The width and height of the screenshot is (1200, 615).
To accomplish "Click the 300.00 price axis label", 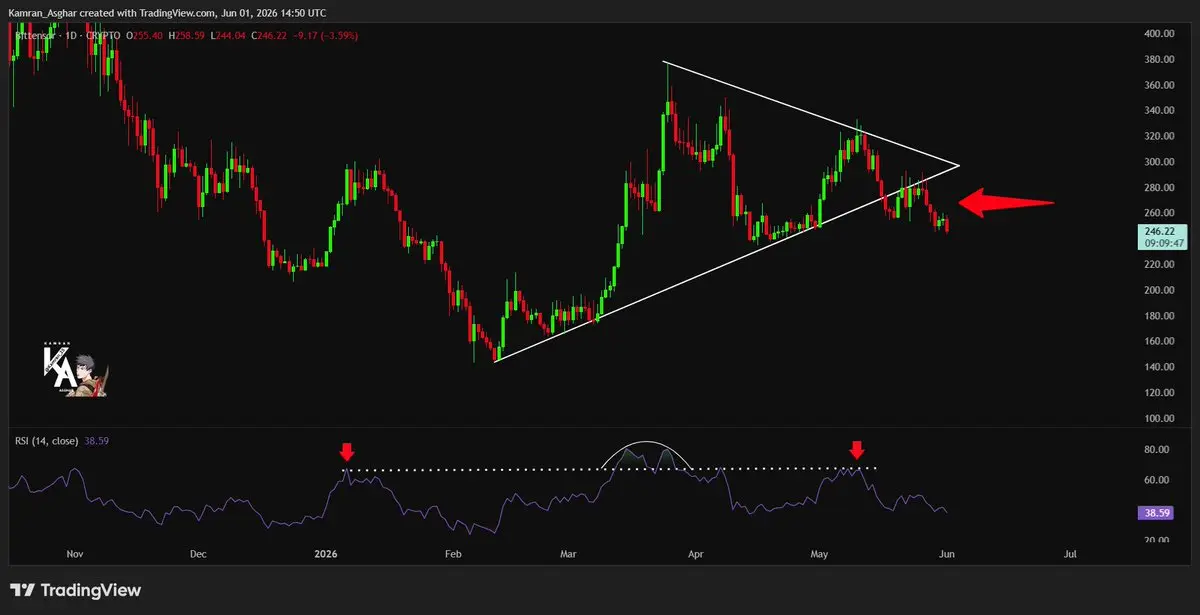I will tap(1161, 162).
